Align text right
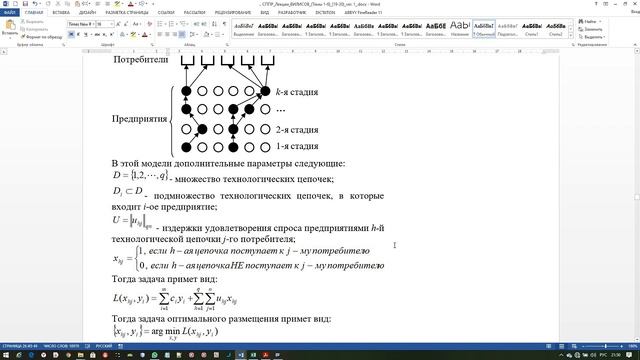This screenshot has height=360, width=640. pos(174,34)
